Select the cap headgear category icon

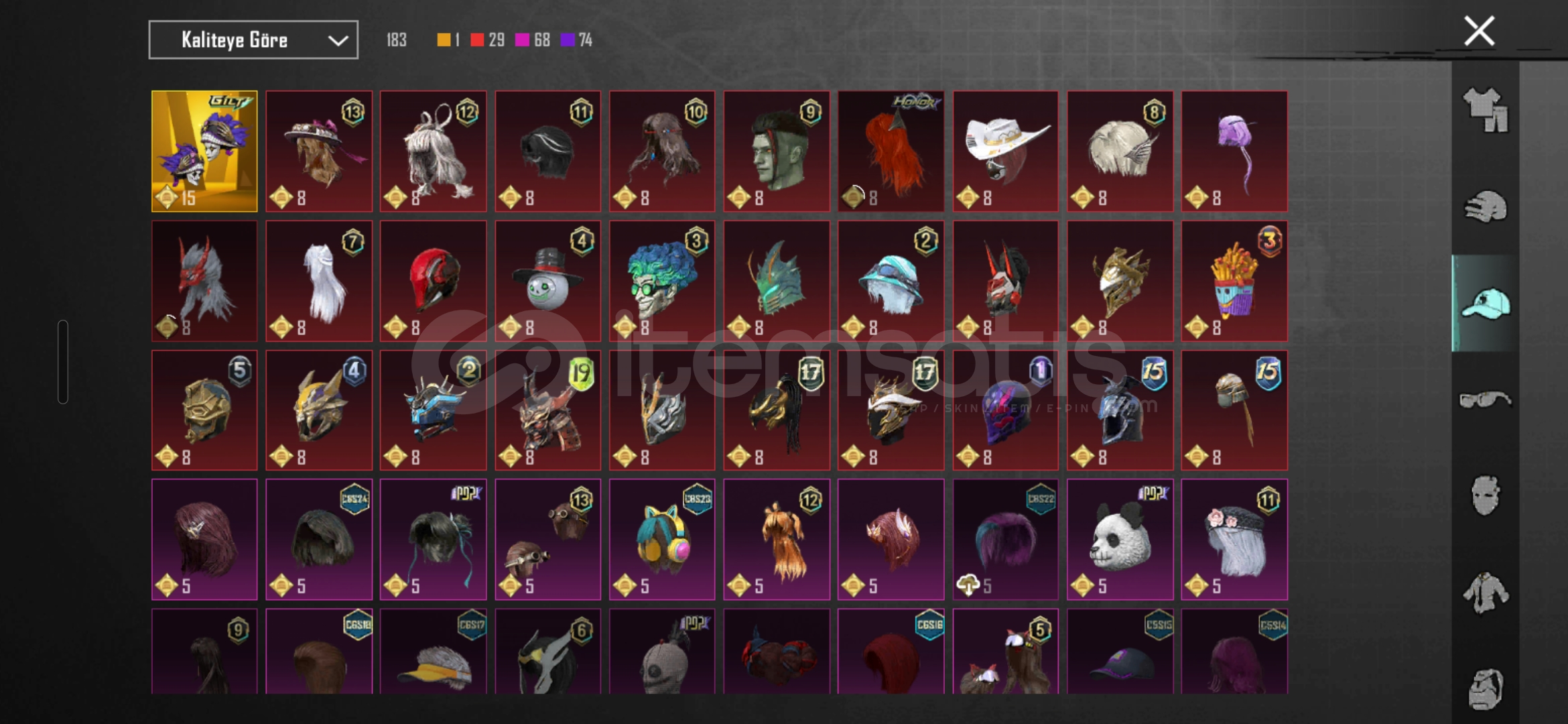tap(1486, 303)
